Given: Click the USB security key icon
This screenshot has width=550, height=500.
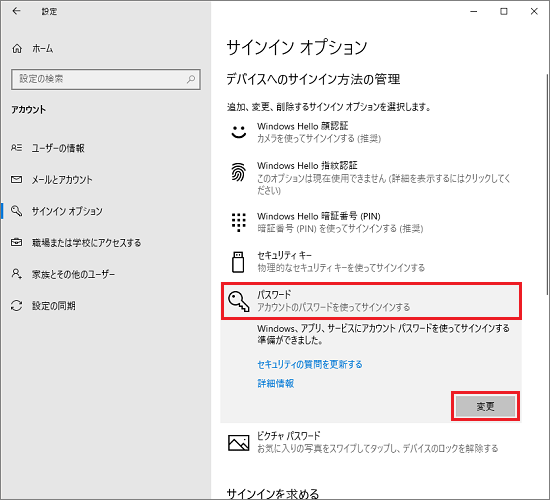Looking at the screenshot, I should 238,262.
